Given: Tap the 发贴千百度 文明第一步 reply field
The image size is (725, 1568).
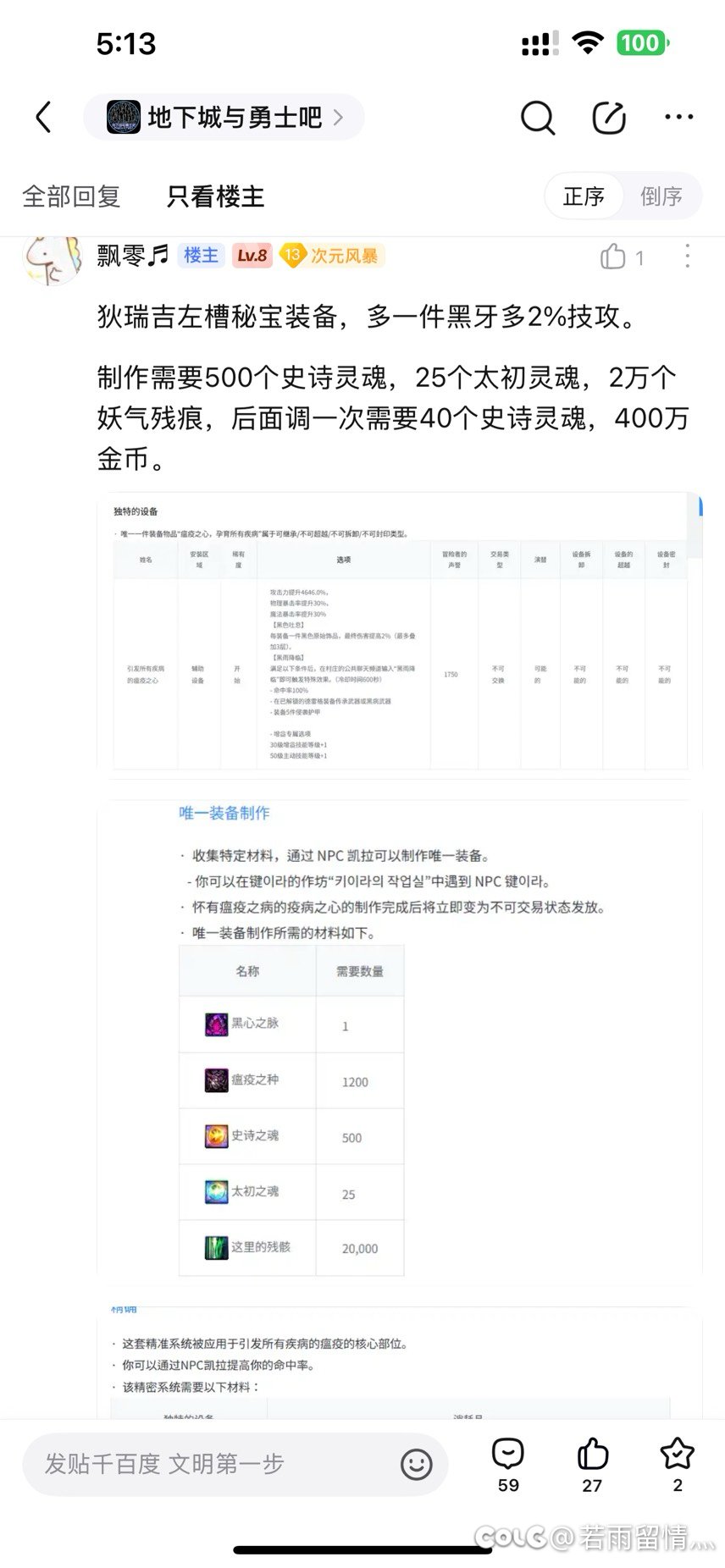Looking at the screenshot, I should click(x=235, y=1463).
